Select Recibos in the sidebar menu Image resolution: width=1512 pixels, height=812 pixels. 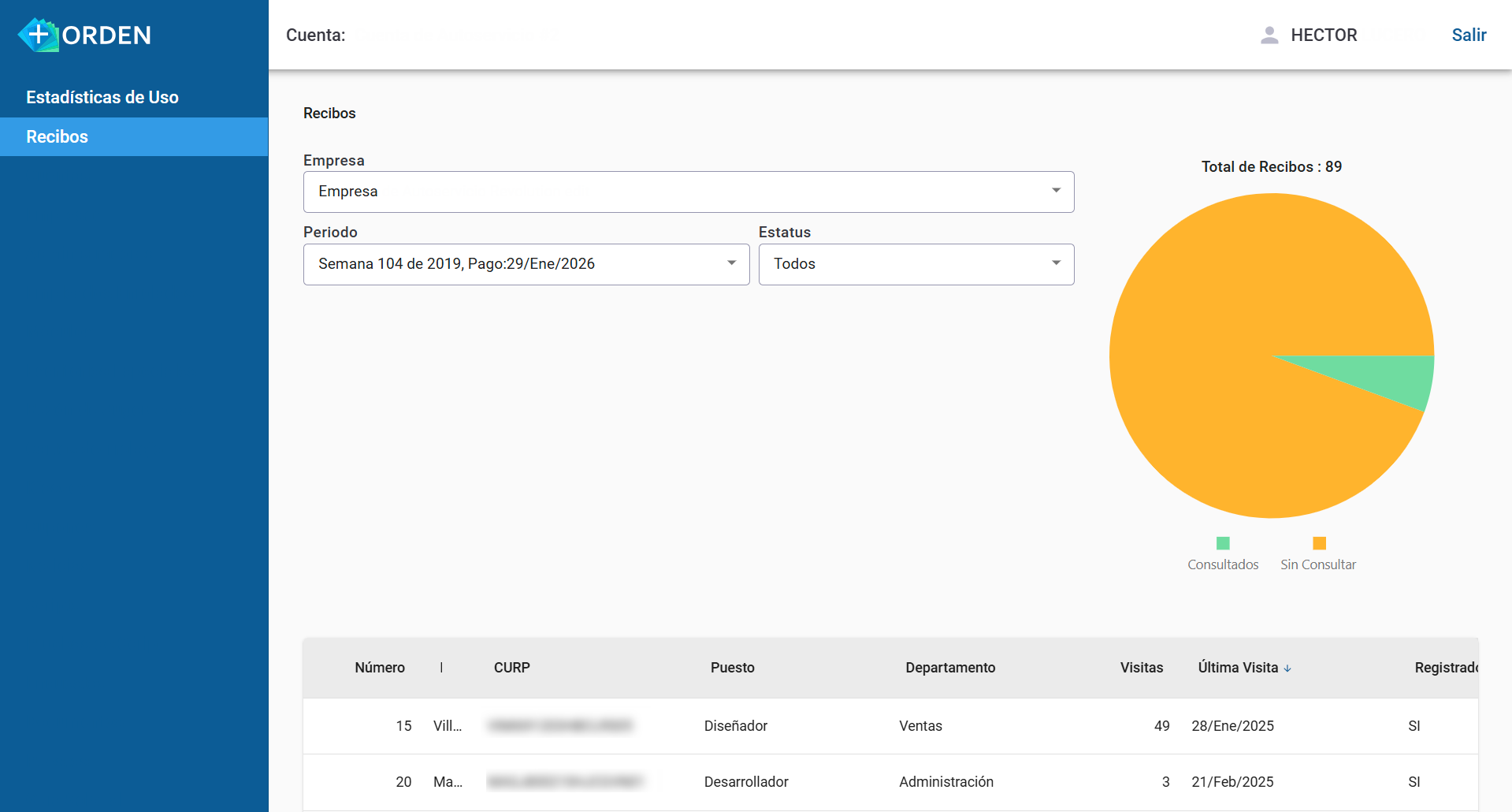tap(57, 136)
